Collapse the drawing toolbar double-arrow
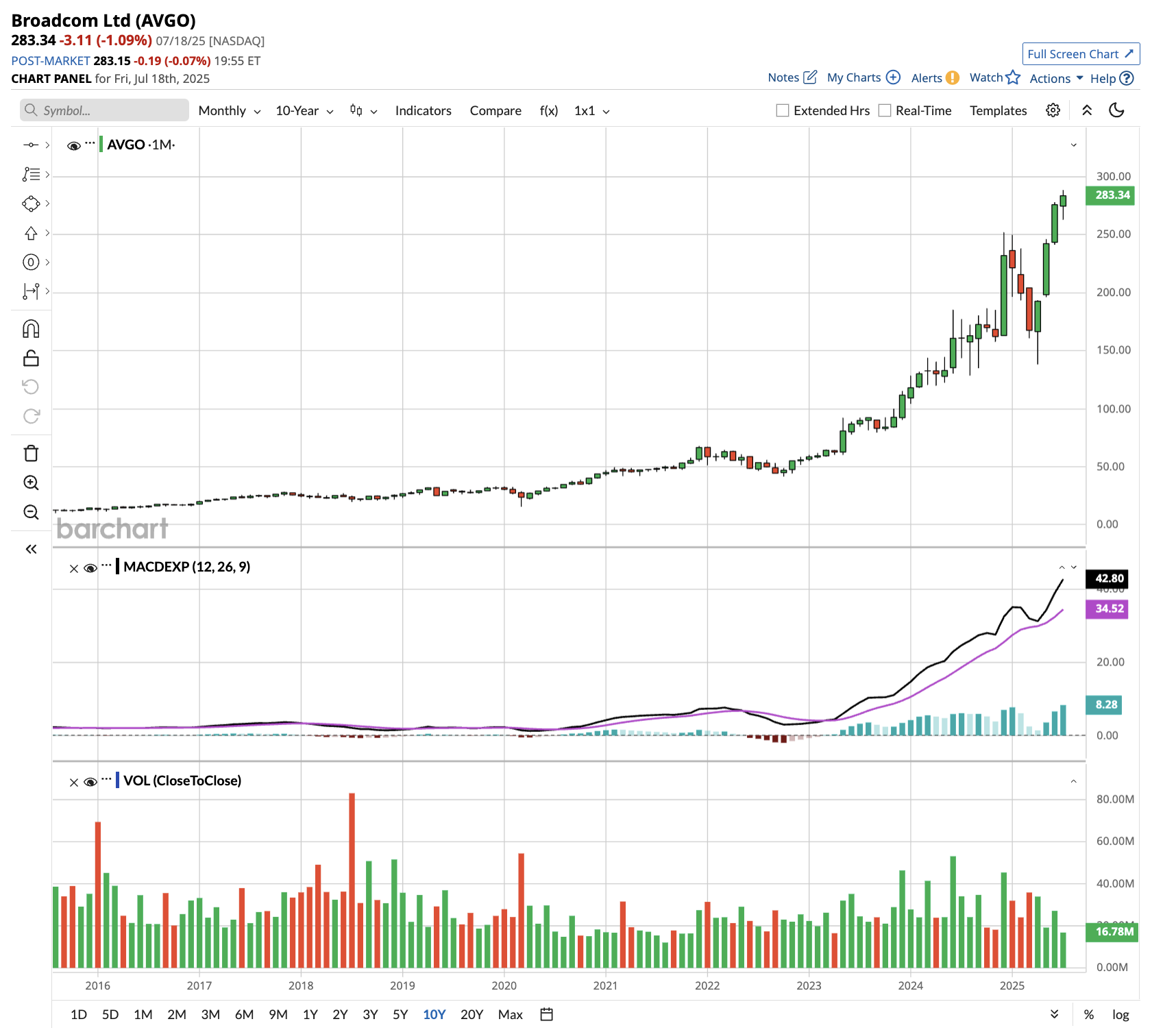 point(31,549)
